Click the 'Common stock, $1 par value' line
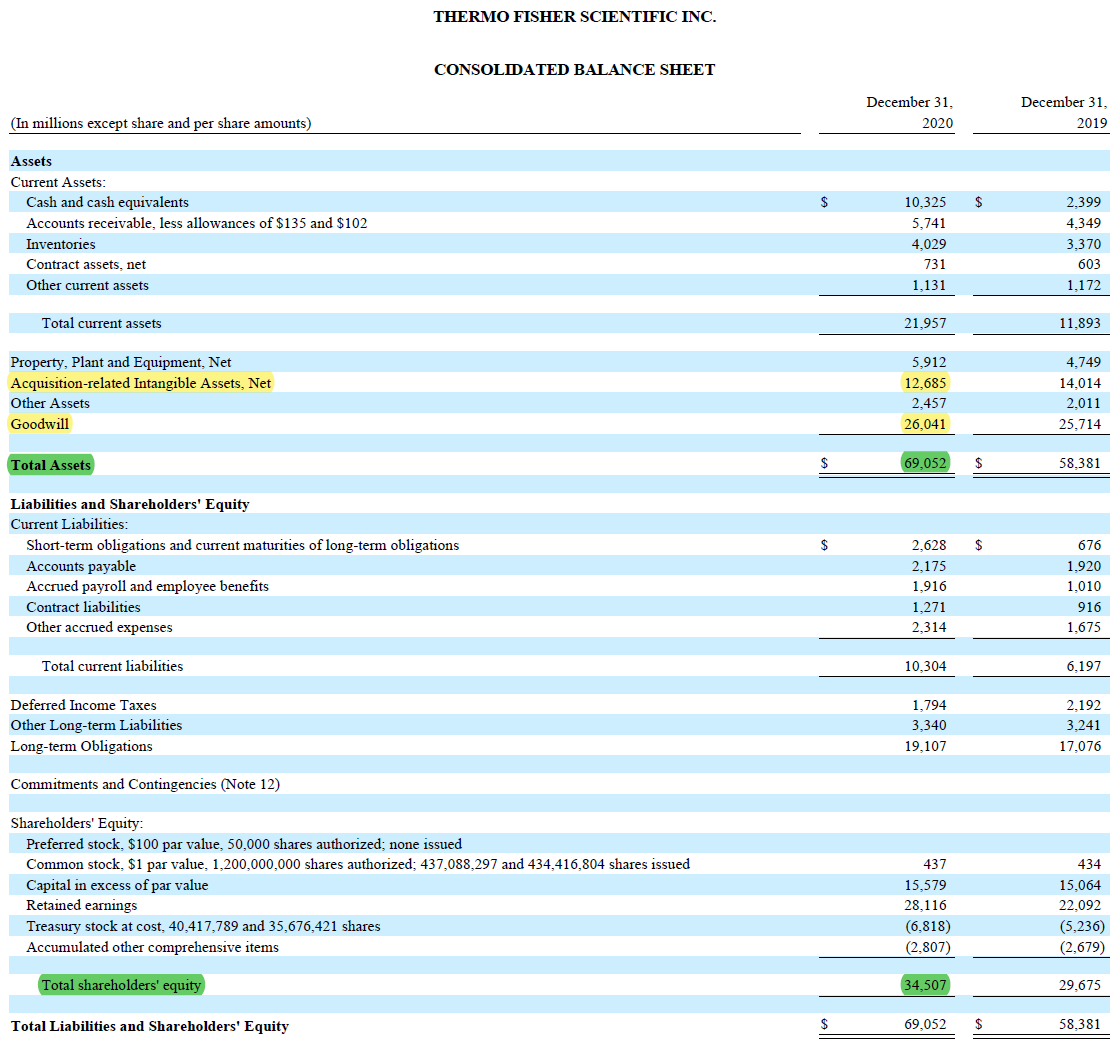 click(x=358, y=864)
